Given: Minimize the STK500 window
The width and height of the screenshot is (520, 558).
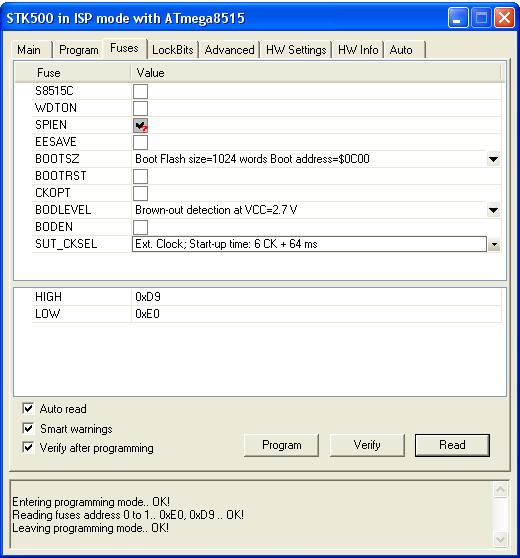Looking at the screenshot, I should pyautogui.click(x=458, y=17).
